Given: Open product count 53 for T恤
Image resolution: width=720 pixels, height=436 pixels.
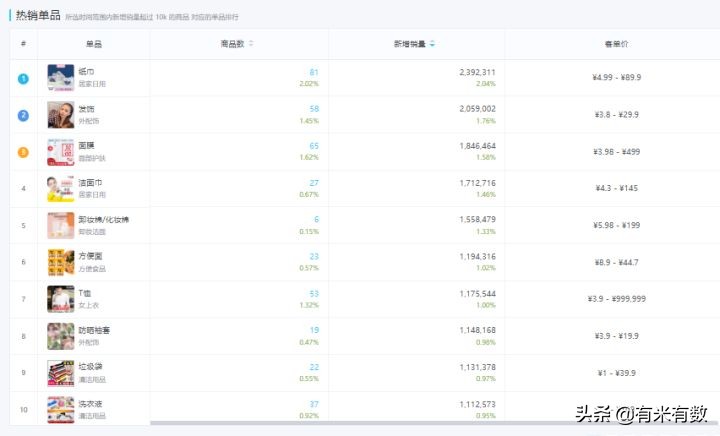Looking at the screenshot, I should coord(314,294).
